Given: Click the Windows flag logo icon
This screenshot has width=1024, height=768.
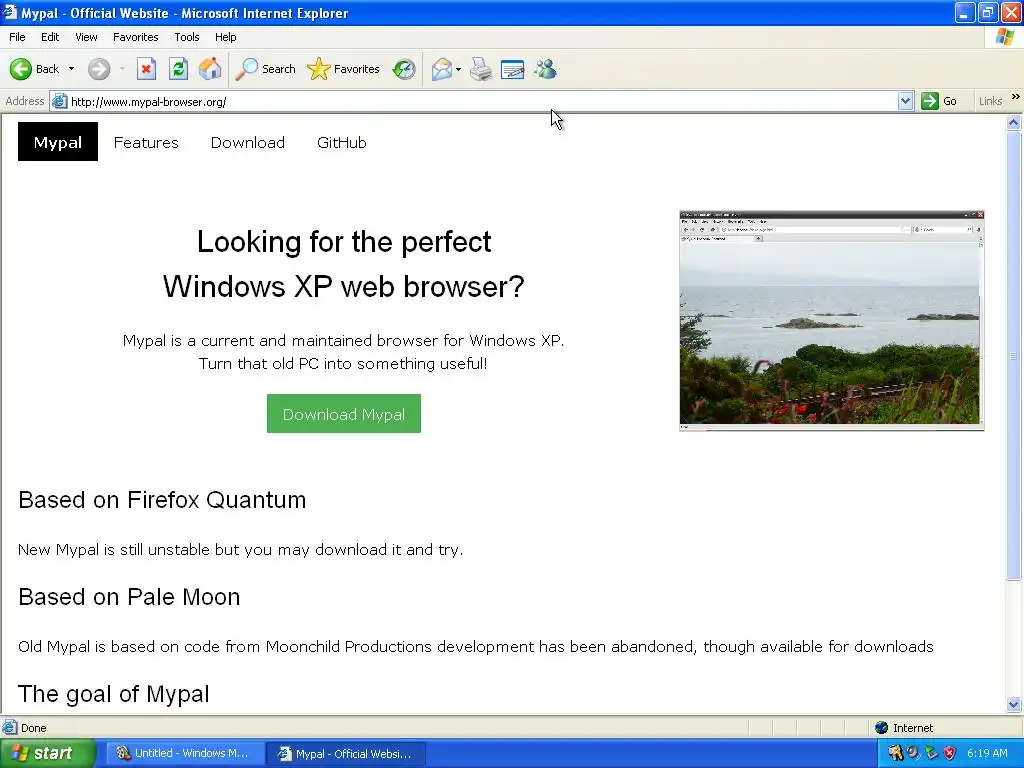Looking at the screenshot, I should coord(1006,37).
